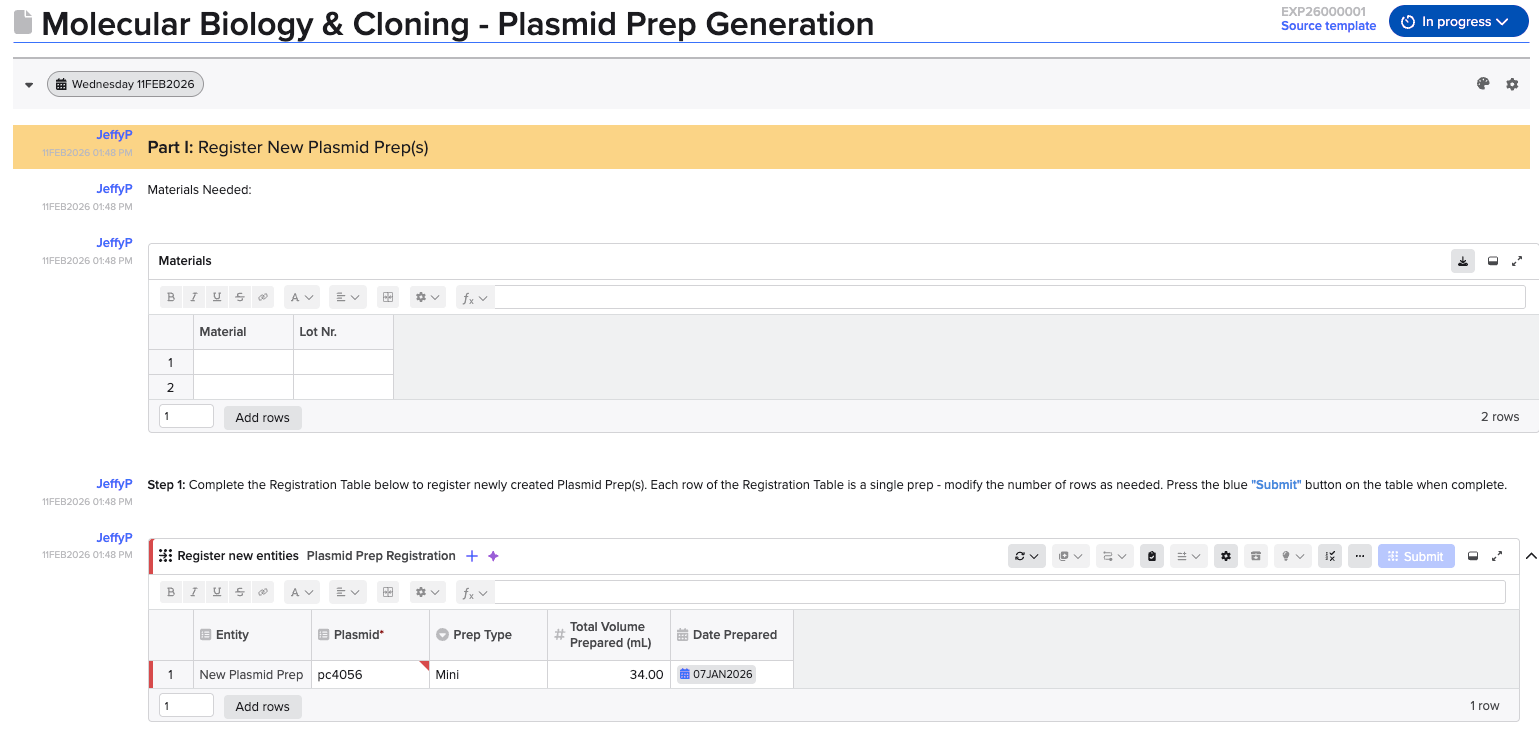Submit the Plasmid Prep Registration table
Screen dimensions: 1539x731
coord(1414,556)
